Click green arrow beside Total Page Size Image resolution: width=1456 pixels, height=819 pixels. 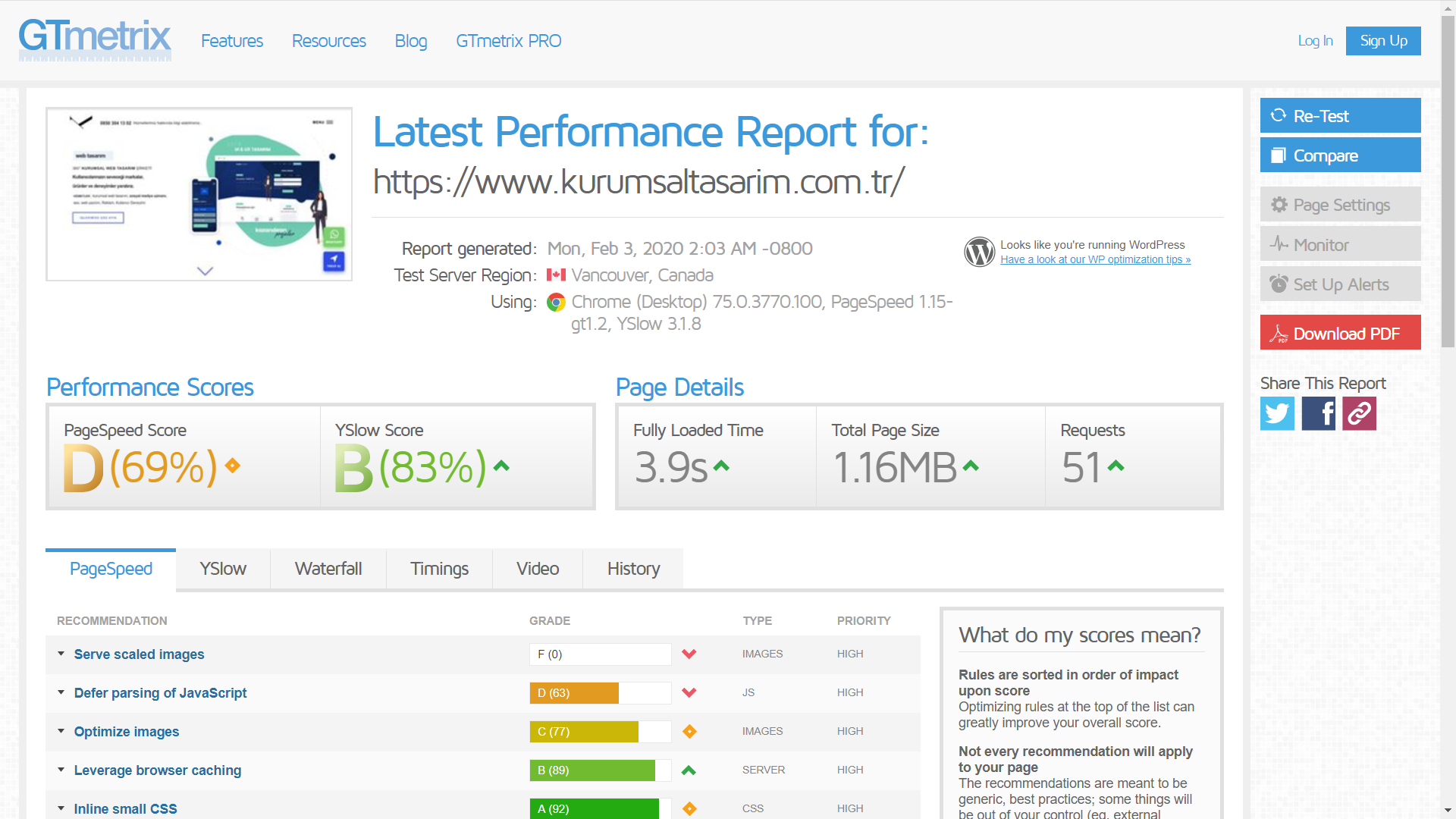[x=971, y=466]
